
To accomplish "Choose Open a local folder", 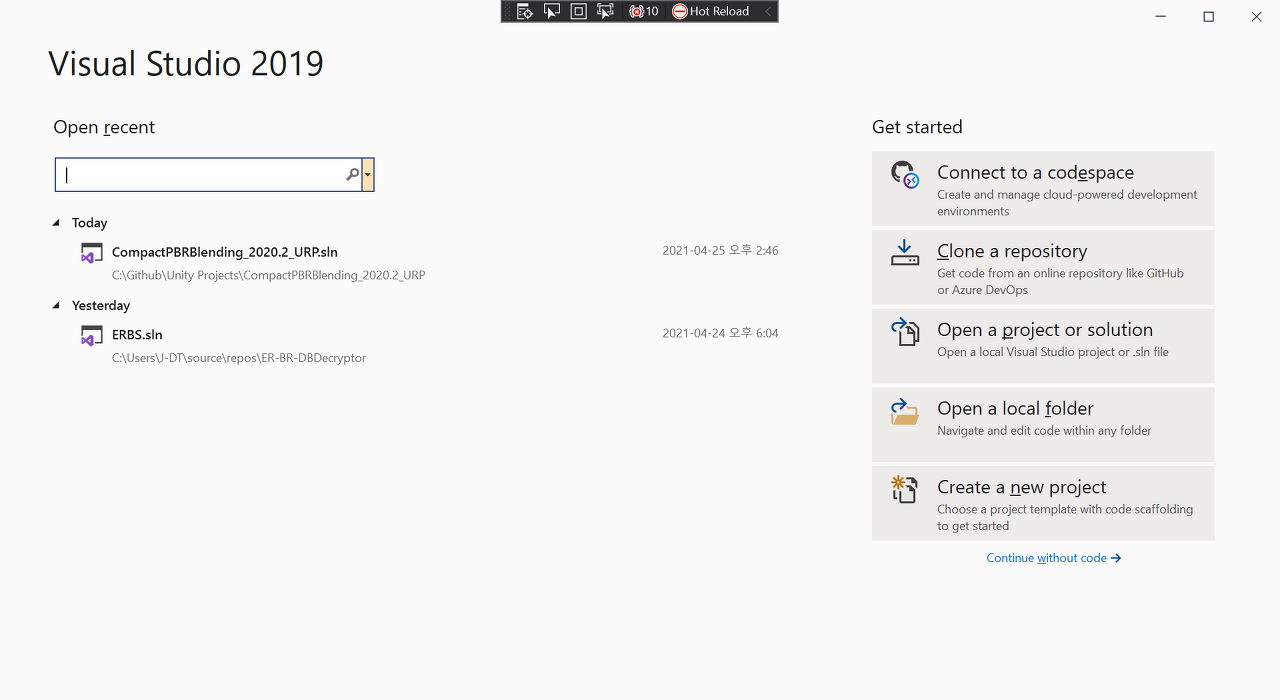I will click(1043, 425).
